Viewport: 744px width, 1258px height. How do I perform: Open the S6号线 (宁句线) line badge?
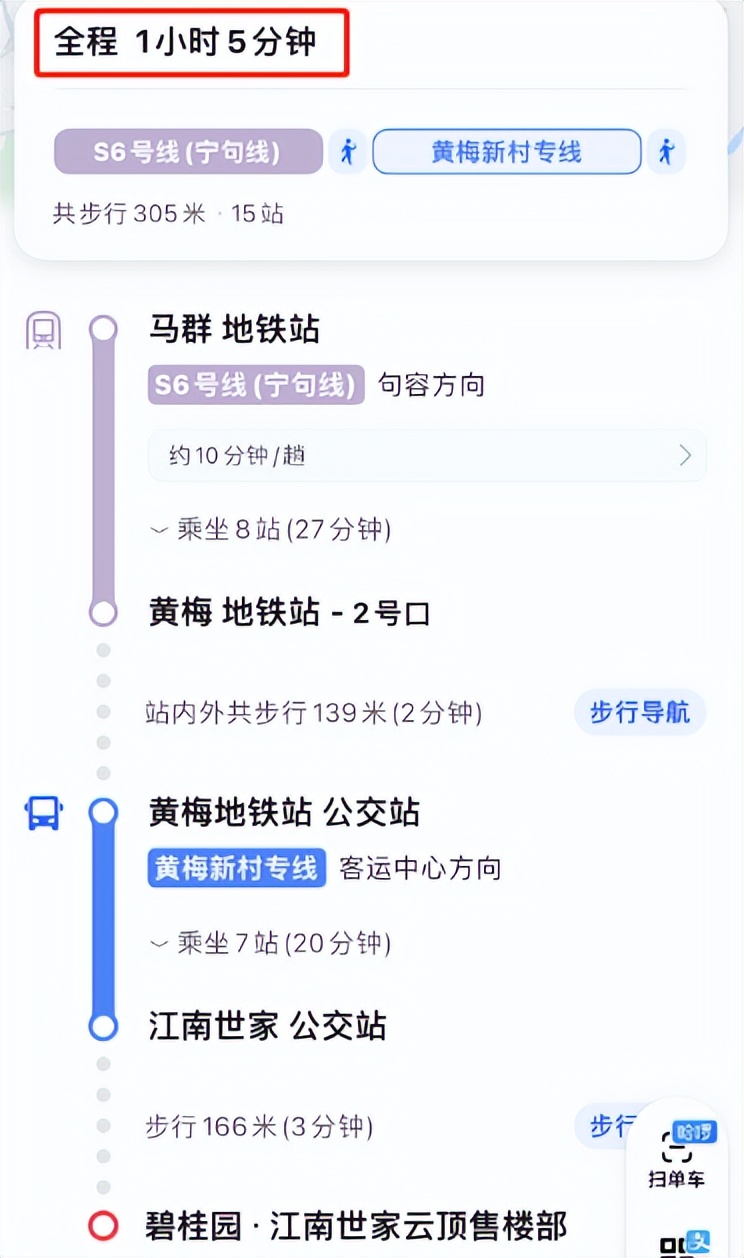[x=187, y=152]
